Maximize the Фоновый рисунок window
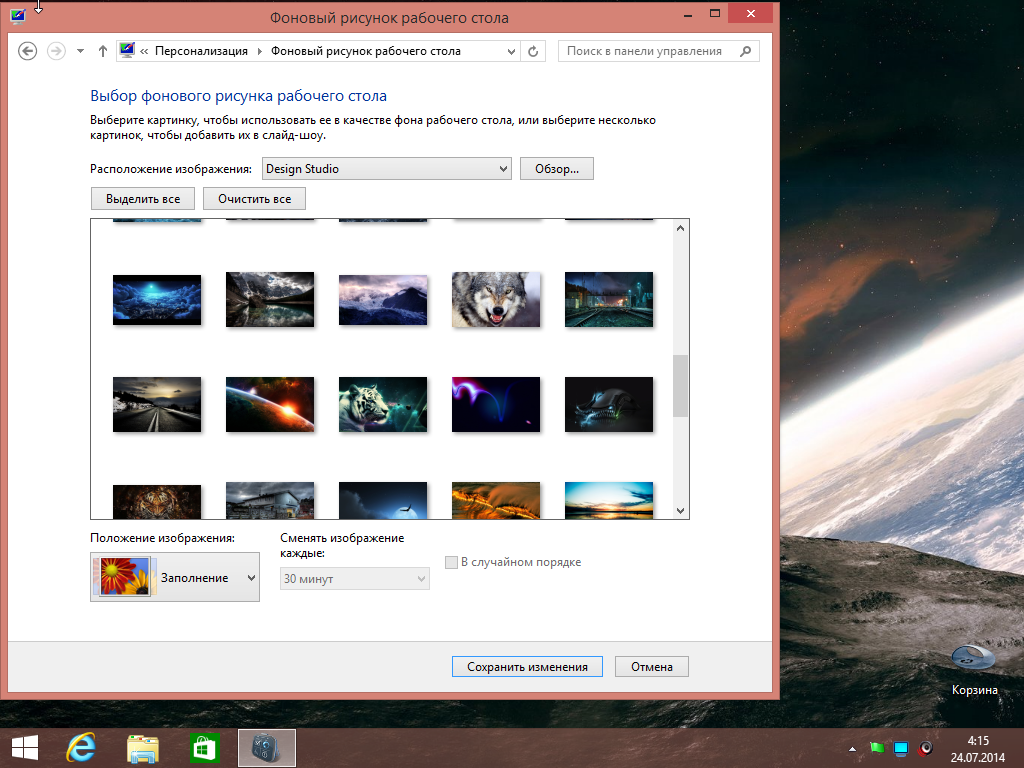1024x768 pixels. point(715,14)
